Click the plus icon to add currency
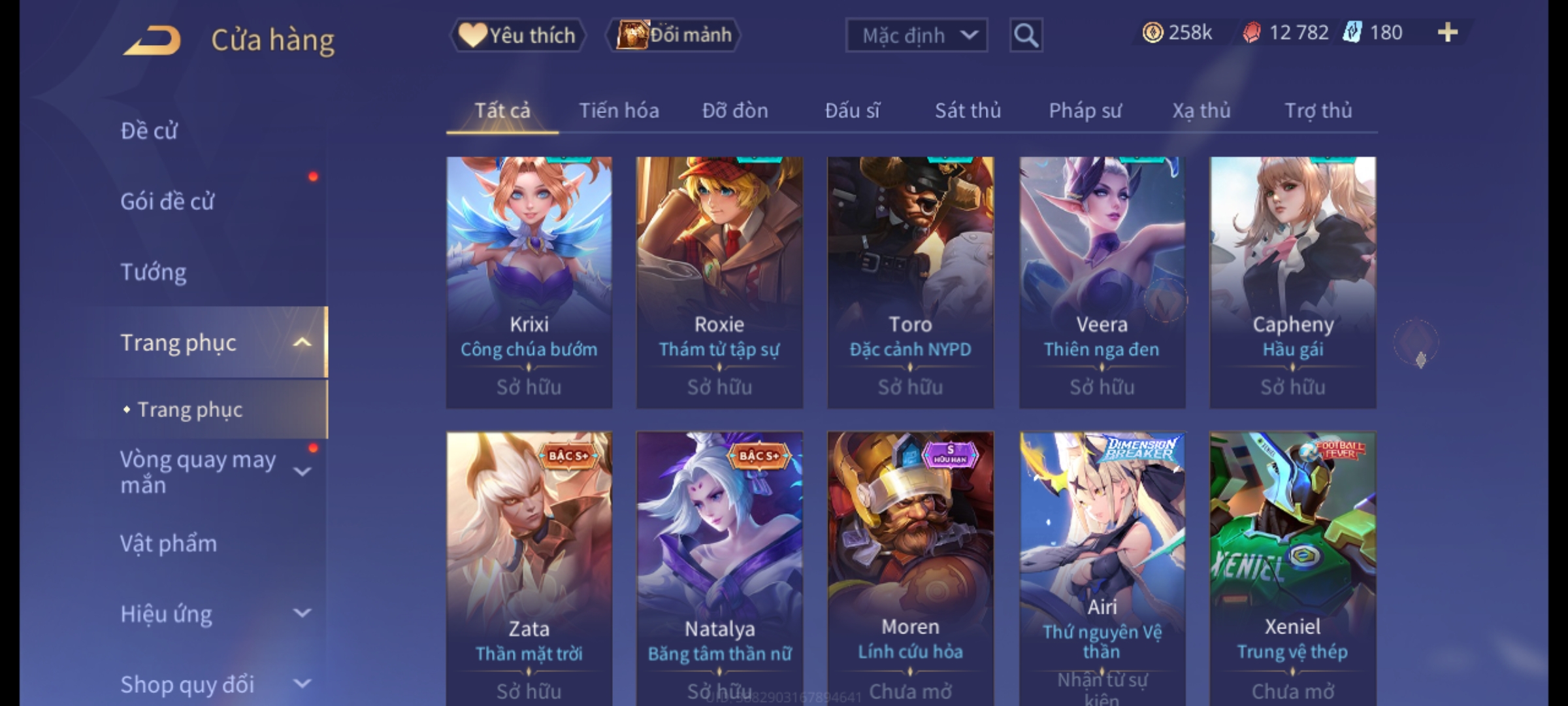This screenshot has width=1568, height=706. (x=1448, y=33)
